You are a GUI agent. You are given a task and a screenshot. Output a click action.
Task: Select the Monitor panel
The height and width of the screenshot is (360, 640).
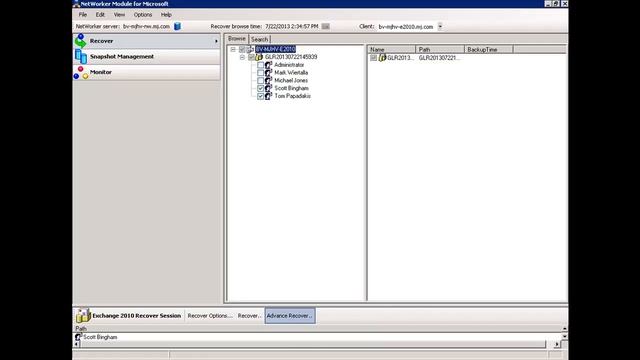pyautogui.click(x=146, y=72)
